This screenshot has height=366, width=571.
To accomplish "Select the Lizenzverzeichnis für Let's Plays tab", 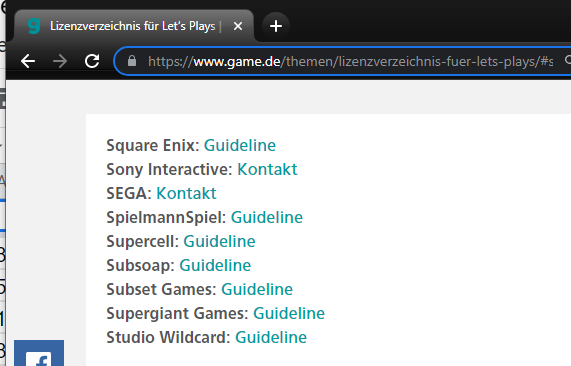I will [x=134, y=26].
